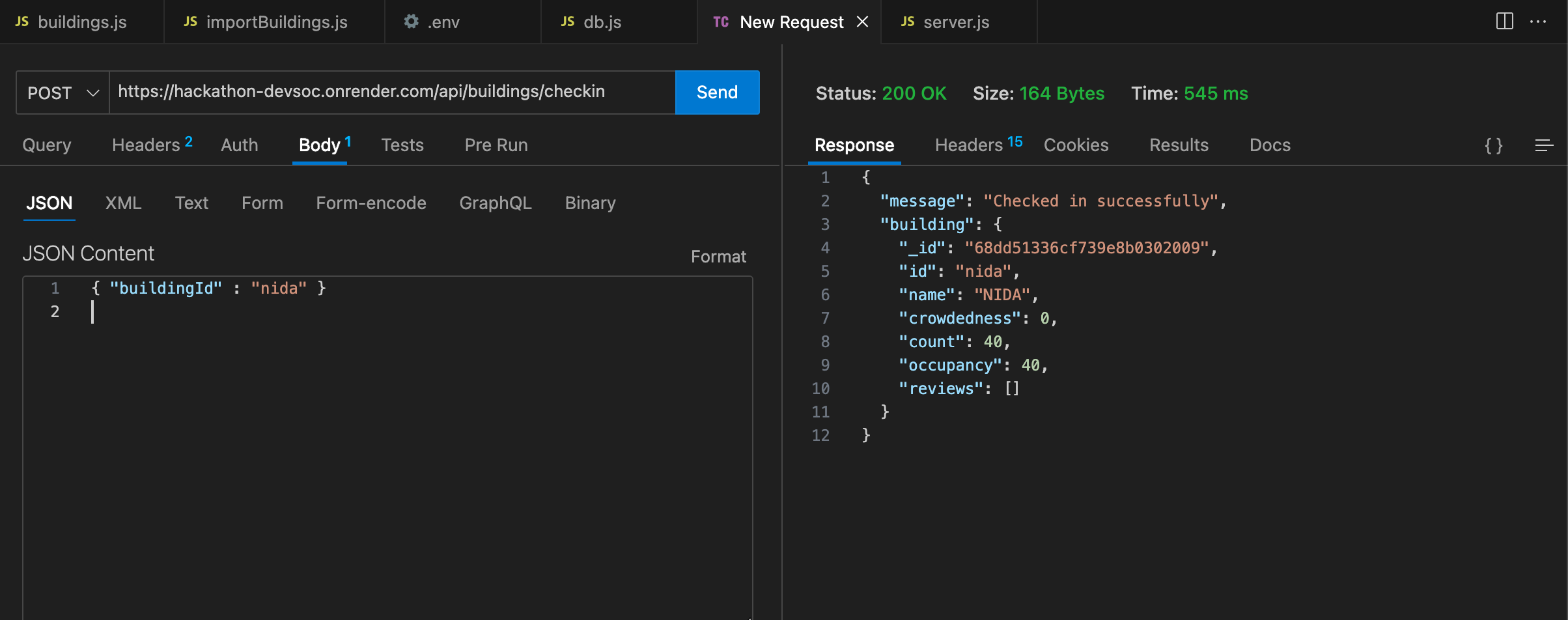Image resolution: width=1568 pixels, height=620 pixels.
Task: Click the "NIDA" name value in response
Action: coord(1003,295)
